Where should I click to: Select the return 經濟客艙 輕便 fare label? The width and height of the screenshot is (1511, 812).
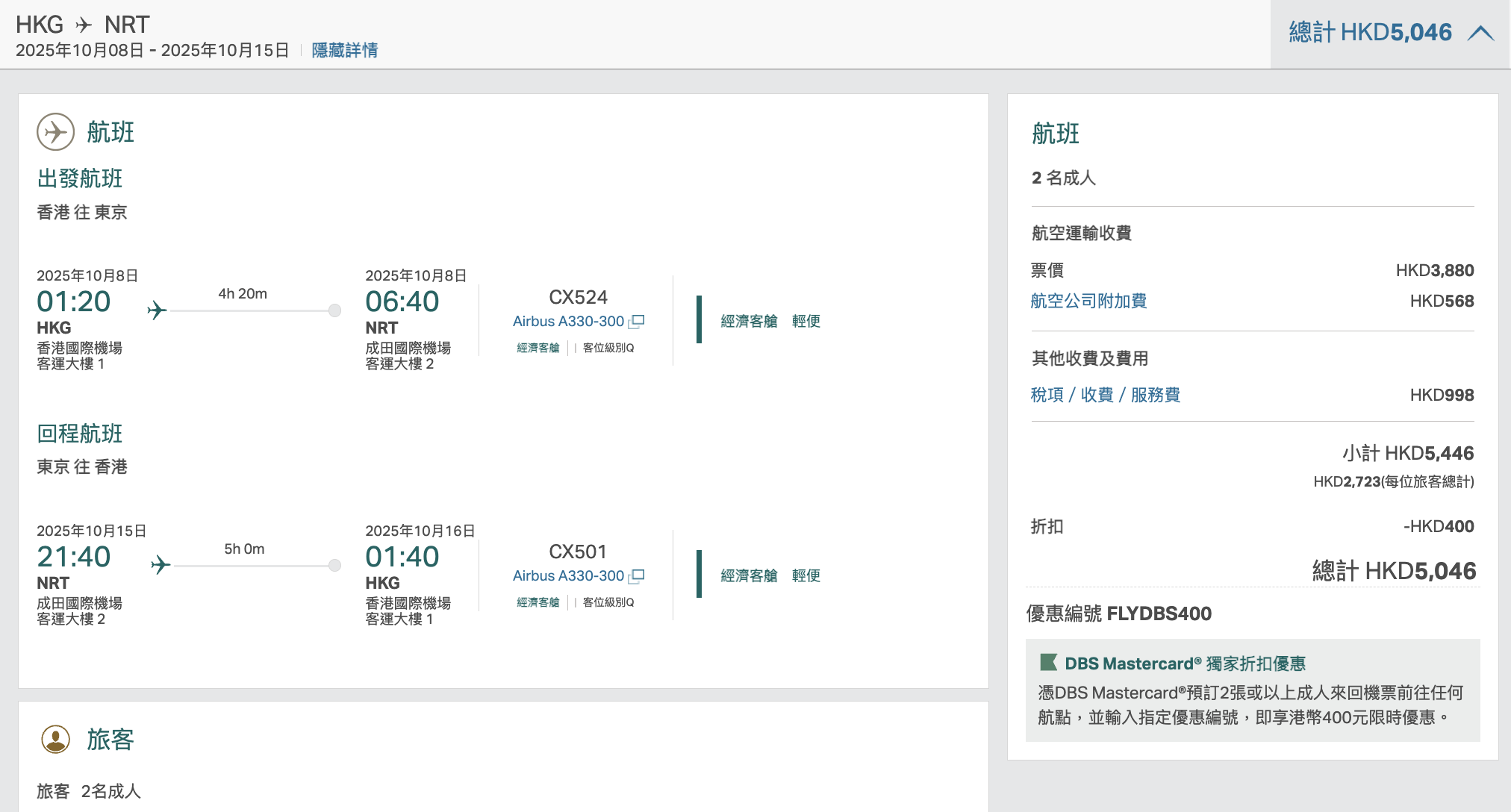coord(770,575)
